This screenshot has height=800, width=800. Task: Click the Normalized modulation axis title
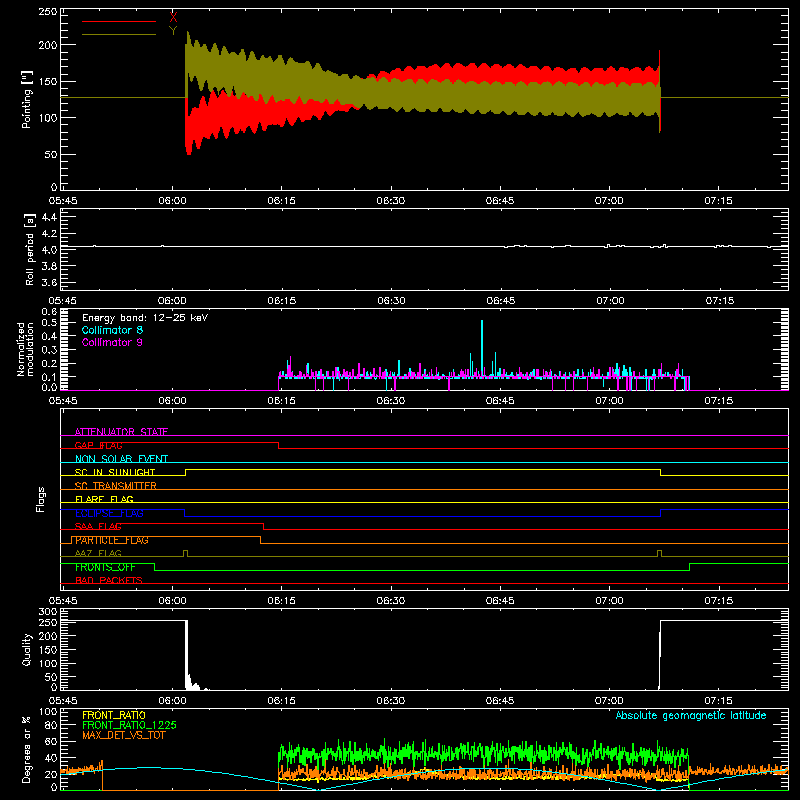[25, 349]
